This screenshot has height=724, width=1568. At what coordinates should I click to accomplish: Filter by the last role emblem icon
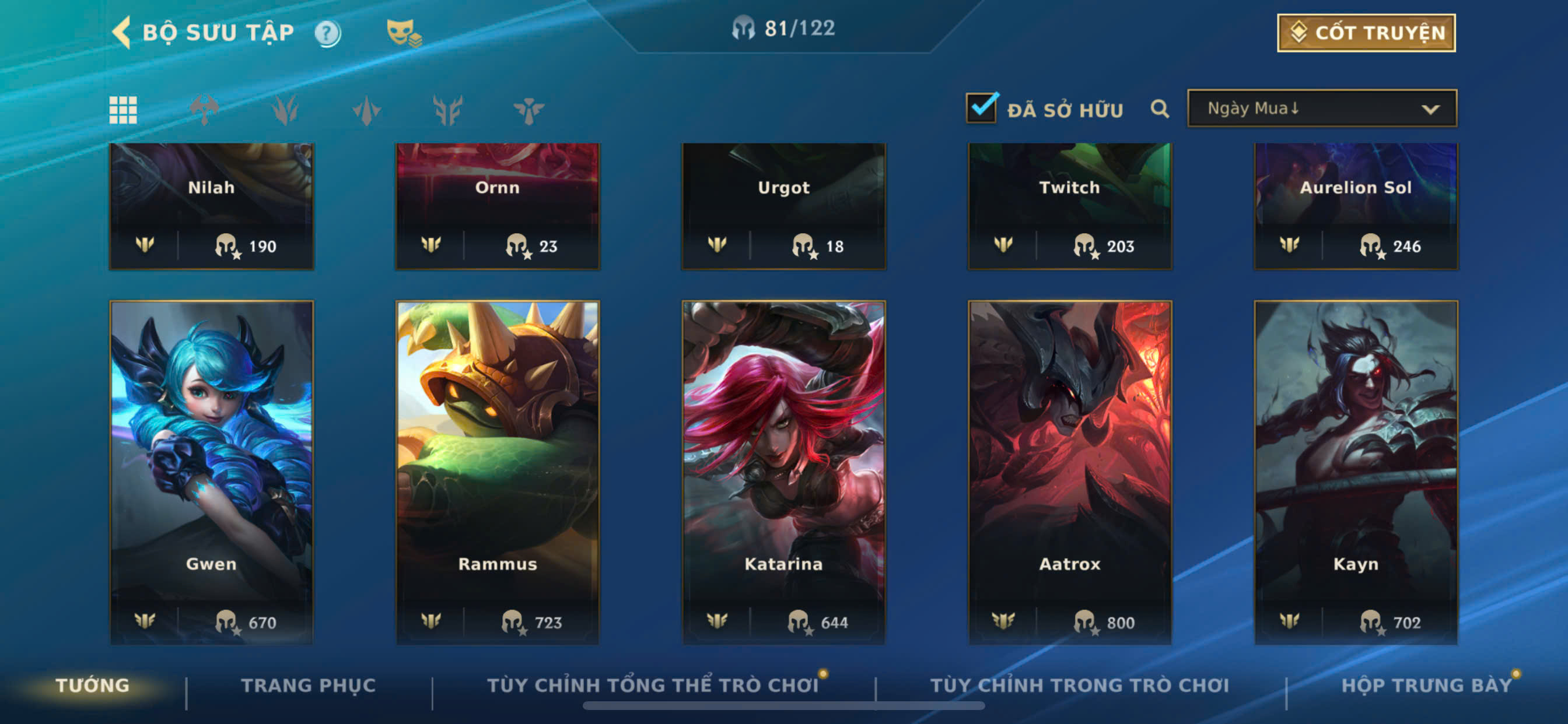[x=528, y=110]
